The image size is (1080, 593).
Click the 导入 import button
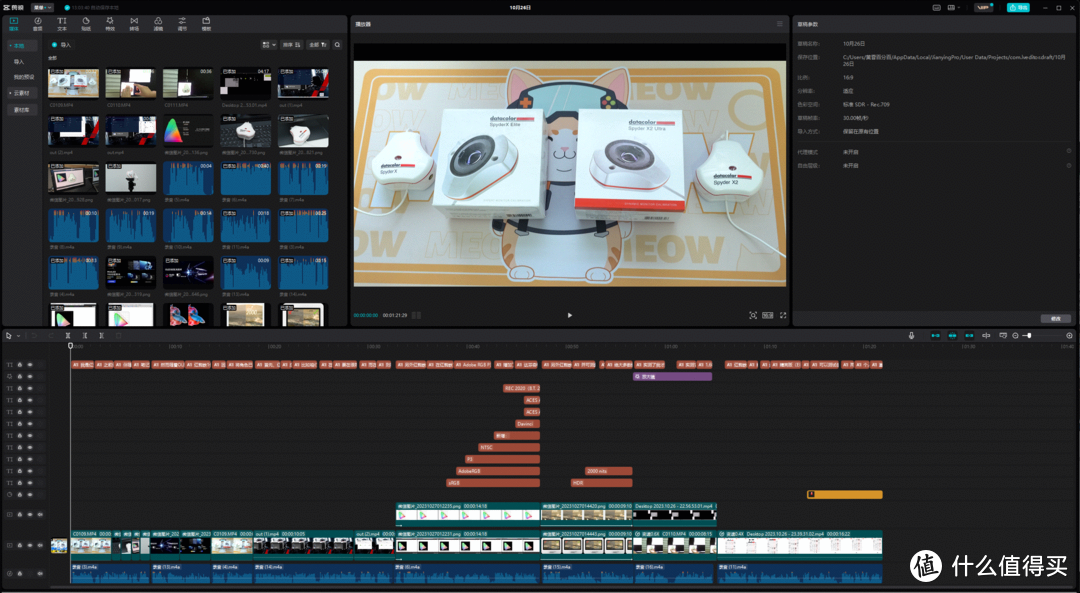(x=62, y=45)
